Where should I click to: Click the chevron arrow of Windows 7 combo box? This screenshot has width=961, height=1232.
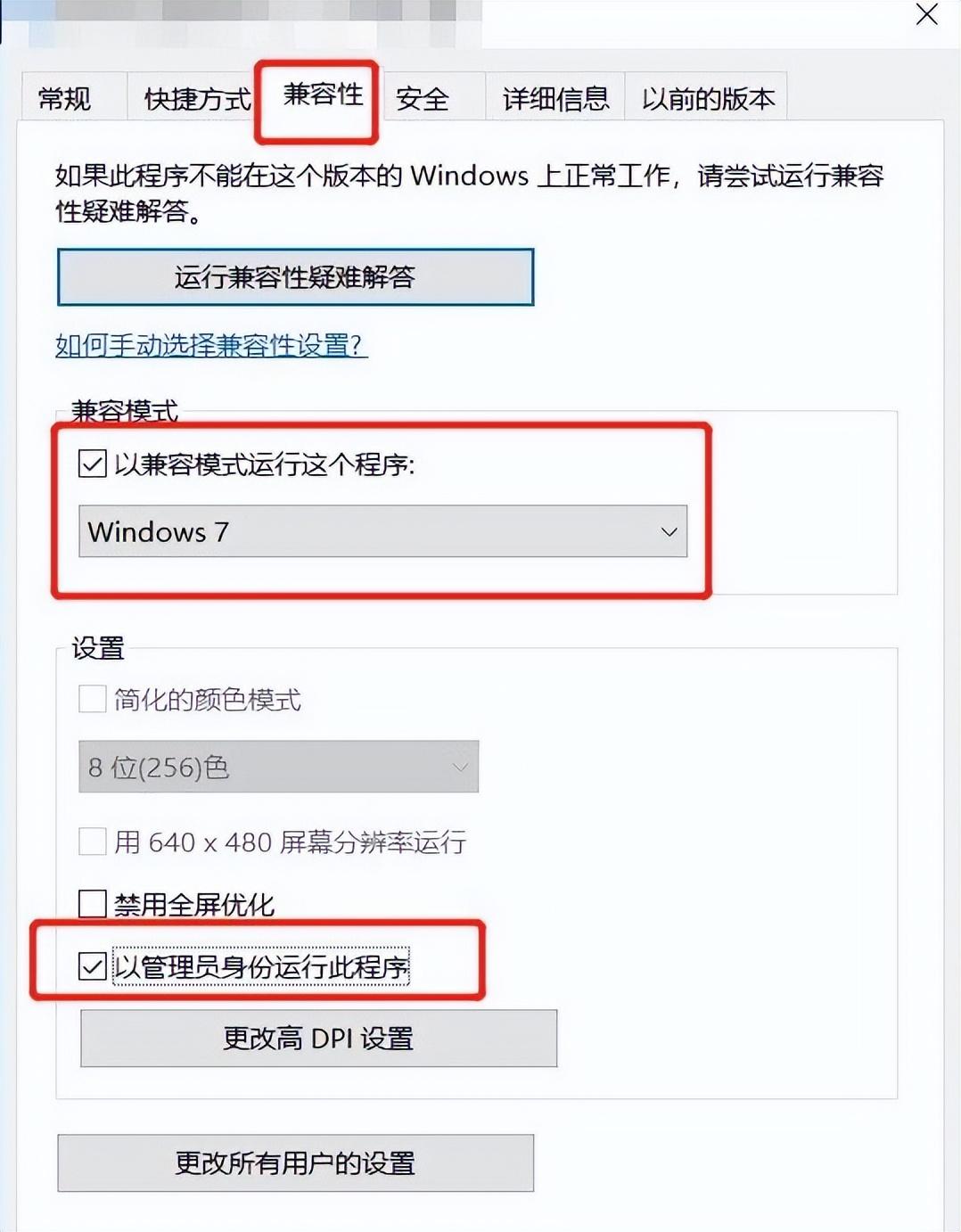point(669,532)
